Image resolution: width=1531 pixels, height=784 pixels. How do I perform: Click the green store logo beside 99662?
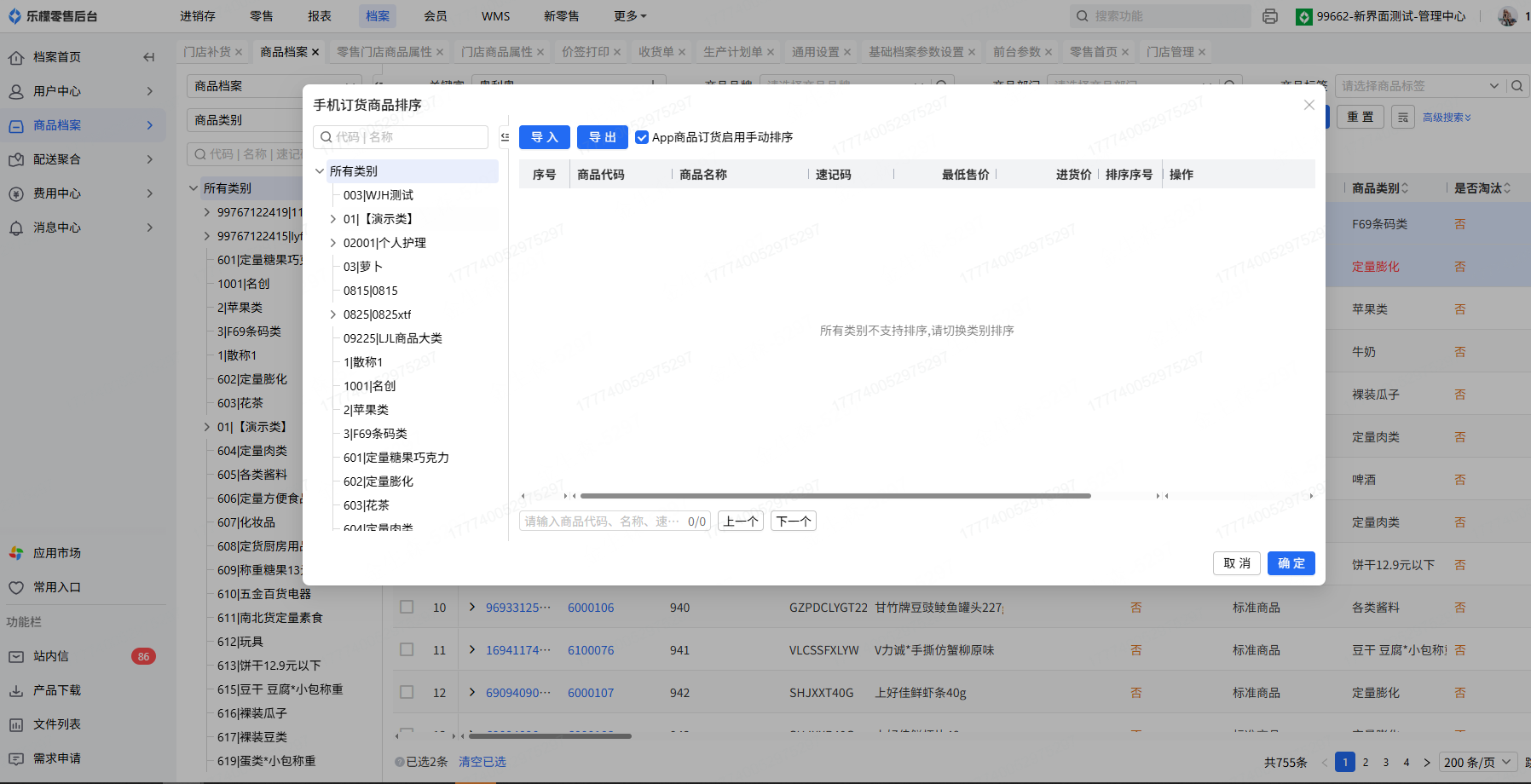(1303, 16)
